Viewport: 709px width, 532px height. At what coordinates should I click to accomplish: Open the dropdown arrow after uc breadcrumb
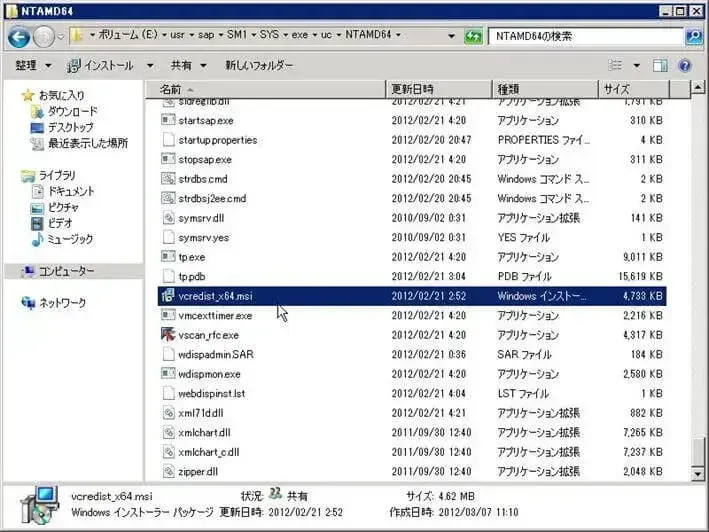339,35
